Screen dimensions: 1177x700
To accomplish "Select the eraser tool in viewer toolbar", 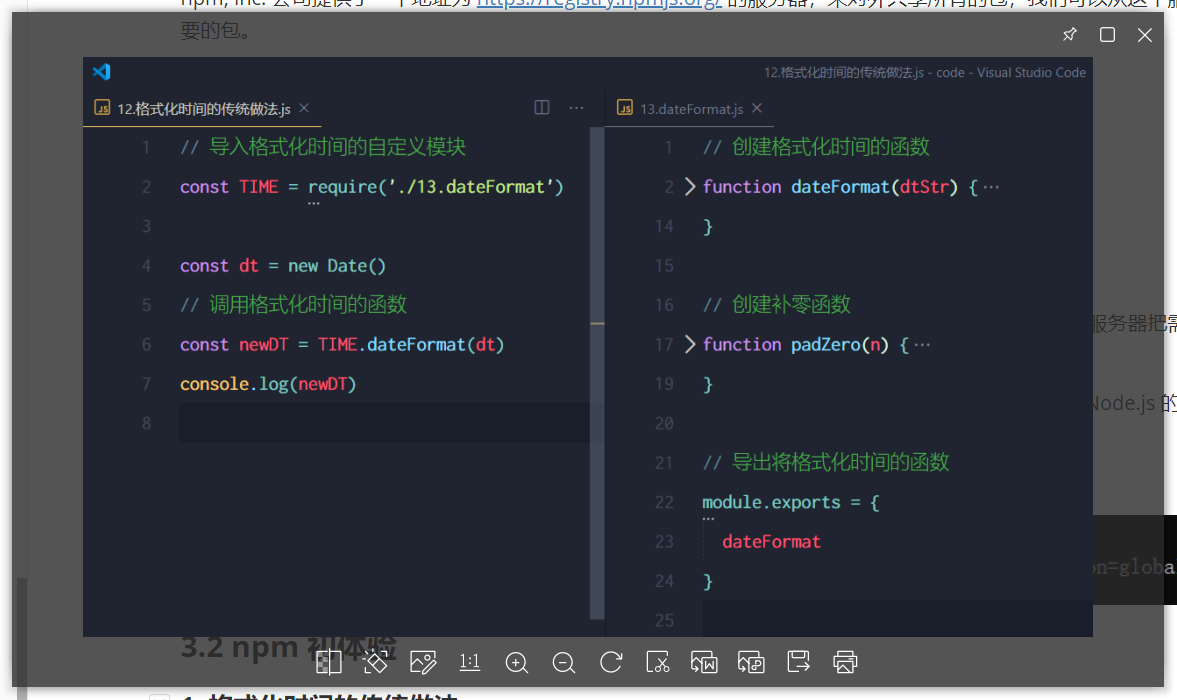I will (375, 662).
